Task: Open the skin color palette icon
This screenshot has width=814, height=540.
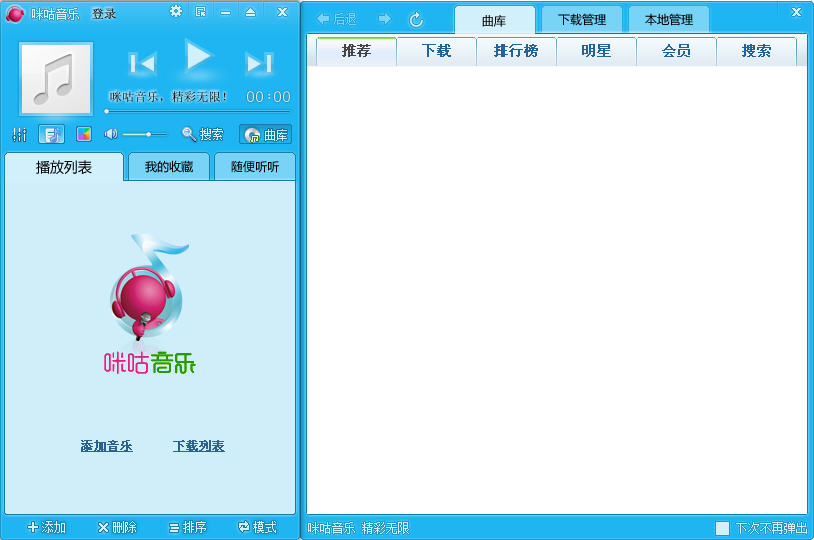Action: 84,134
